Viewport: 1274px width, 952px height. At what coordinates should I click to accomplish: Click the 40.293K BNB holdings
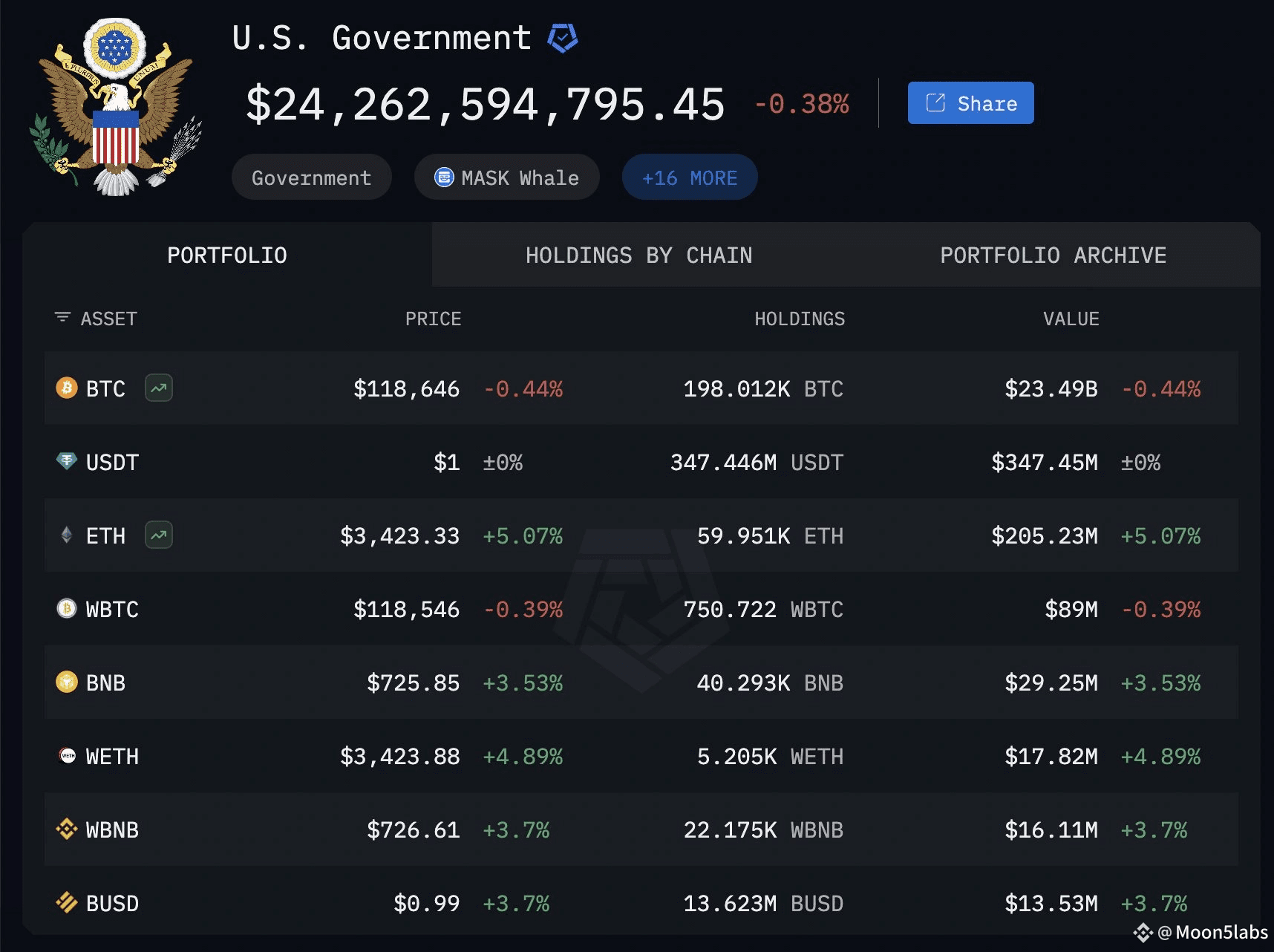[x=770, y=682]
